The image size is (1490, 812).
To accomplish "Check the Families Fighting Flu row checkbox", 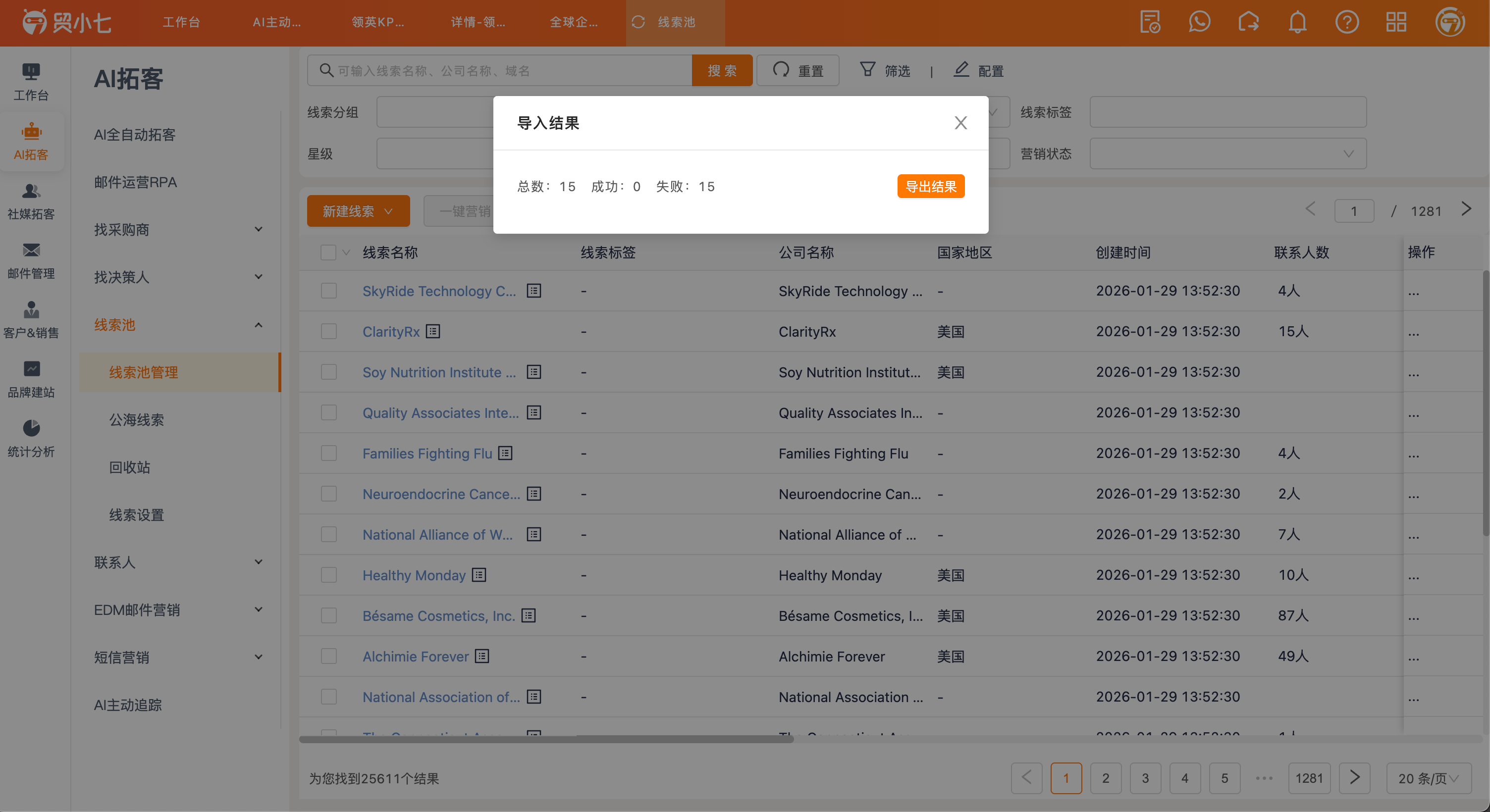I will click(328, 454).
